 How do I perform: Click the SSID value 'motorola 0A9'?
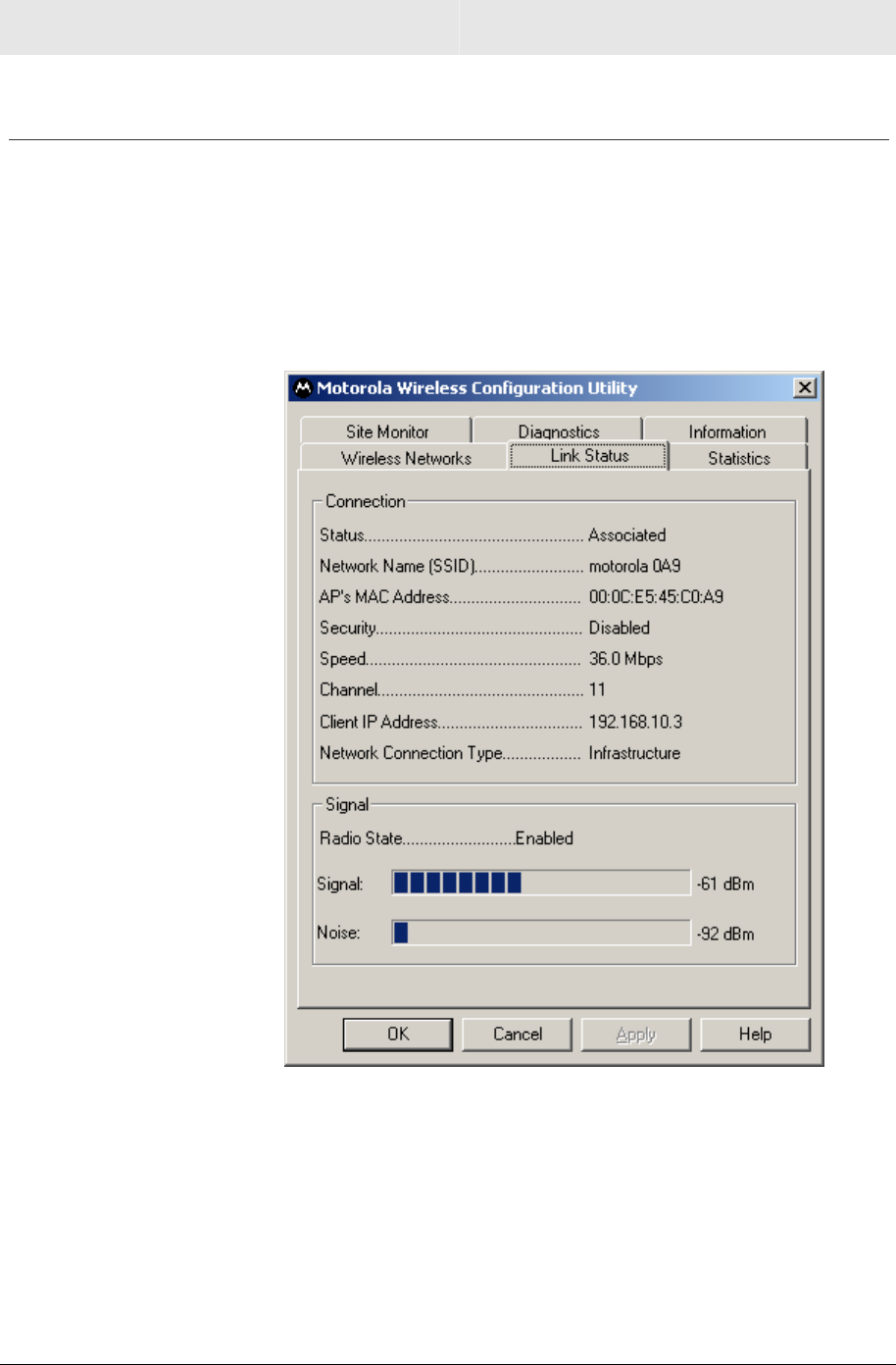[634, 566]
